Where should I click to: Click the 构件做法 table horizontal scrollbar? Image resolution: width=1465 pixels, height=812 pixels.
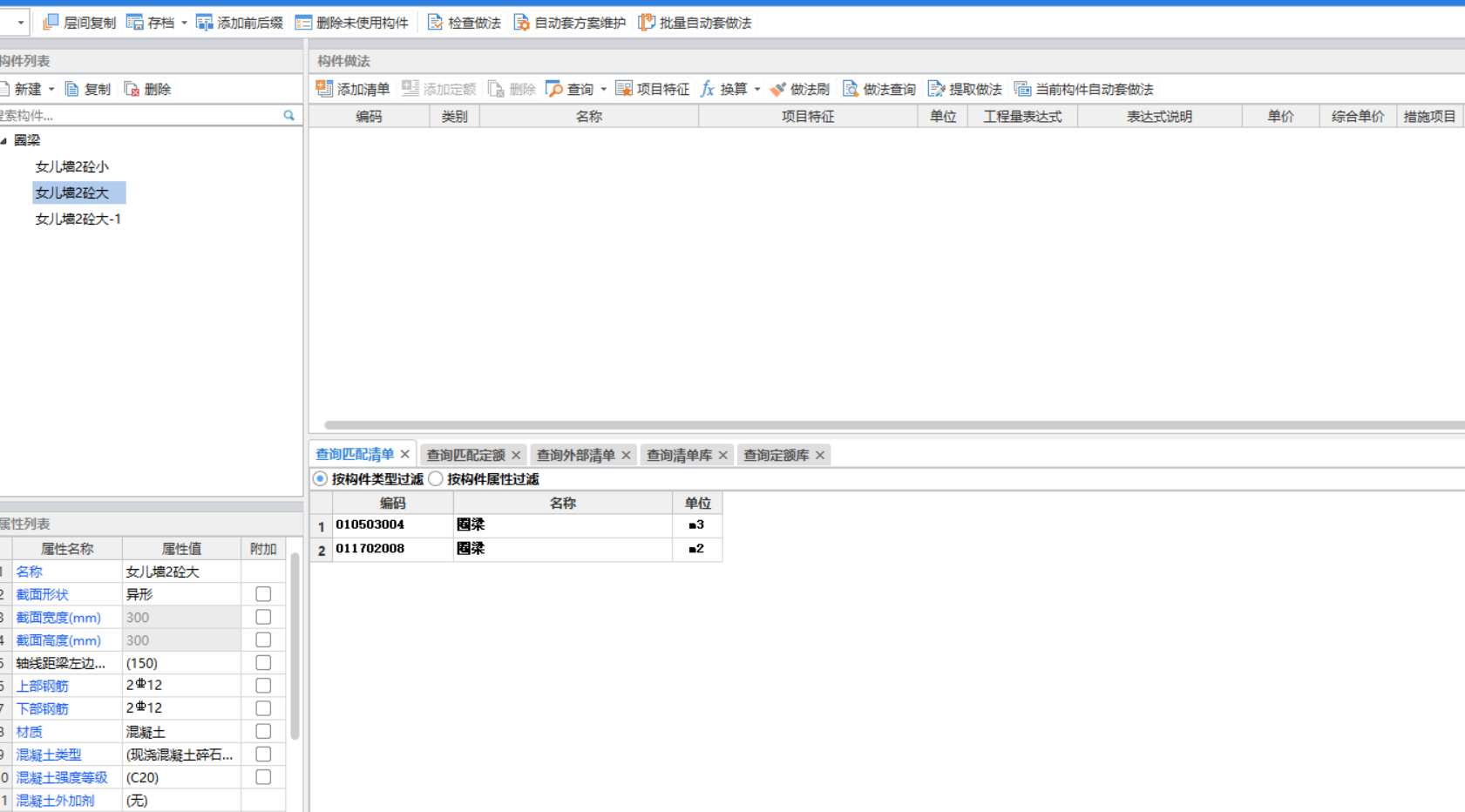(894, 425)
